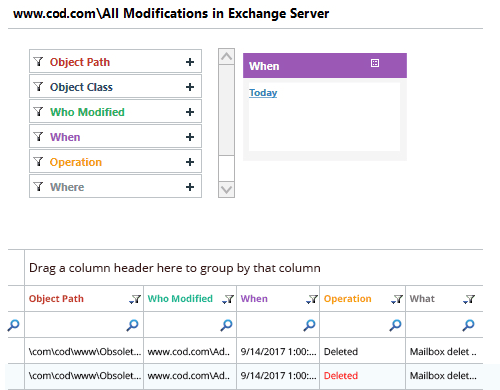Click the filter list scroll up arrow
The height and width of the screenshot is (390, 500).
tap(227, 57)
